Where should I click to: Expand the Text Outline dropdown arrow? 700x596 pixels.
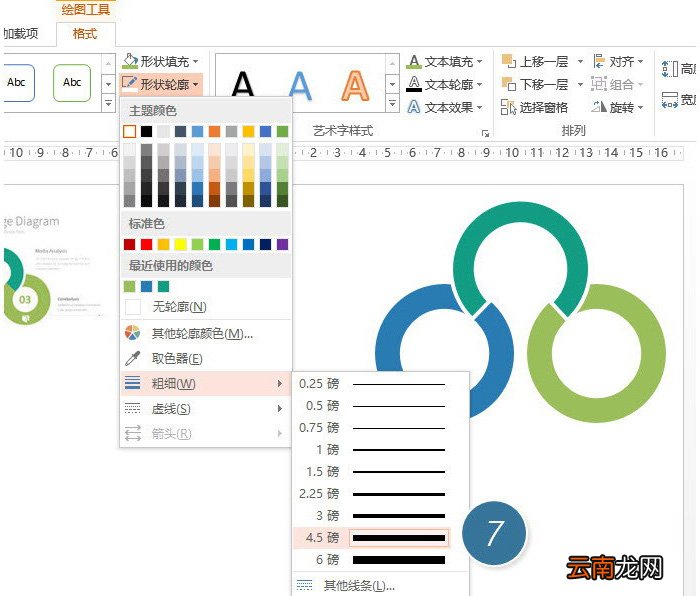pos(479,84)
